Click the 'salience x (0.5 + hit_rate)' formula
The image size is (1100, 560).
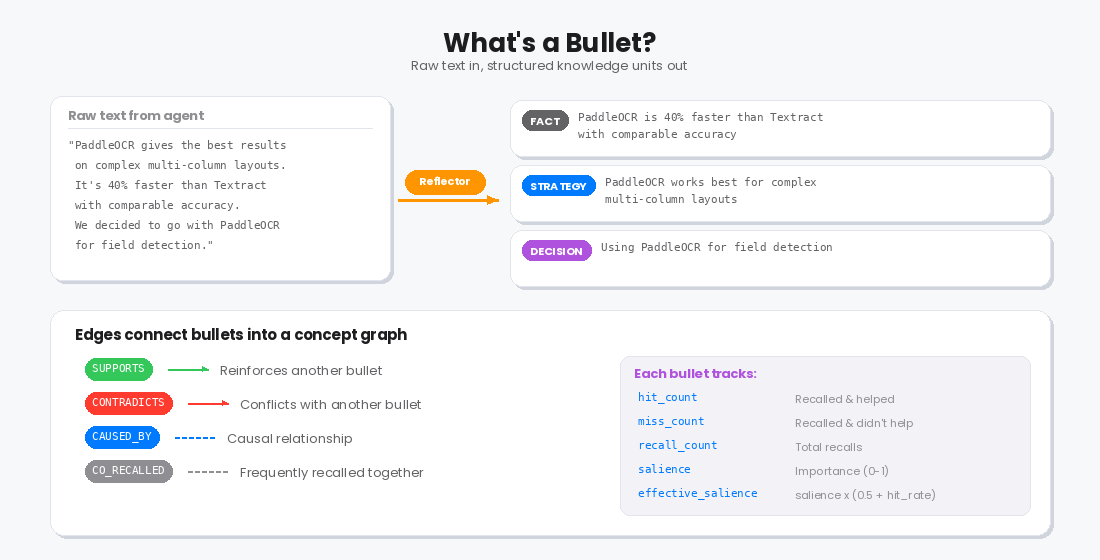point(865,495)
